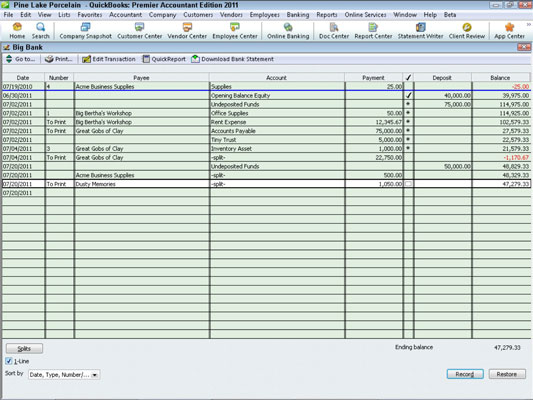This screenshot has width=533, height=400.
Task: Click the Record button
Action: click(465, 374)
